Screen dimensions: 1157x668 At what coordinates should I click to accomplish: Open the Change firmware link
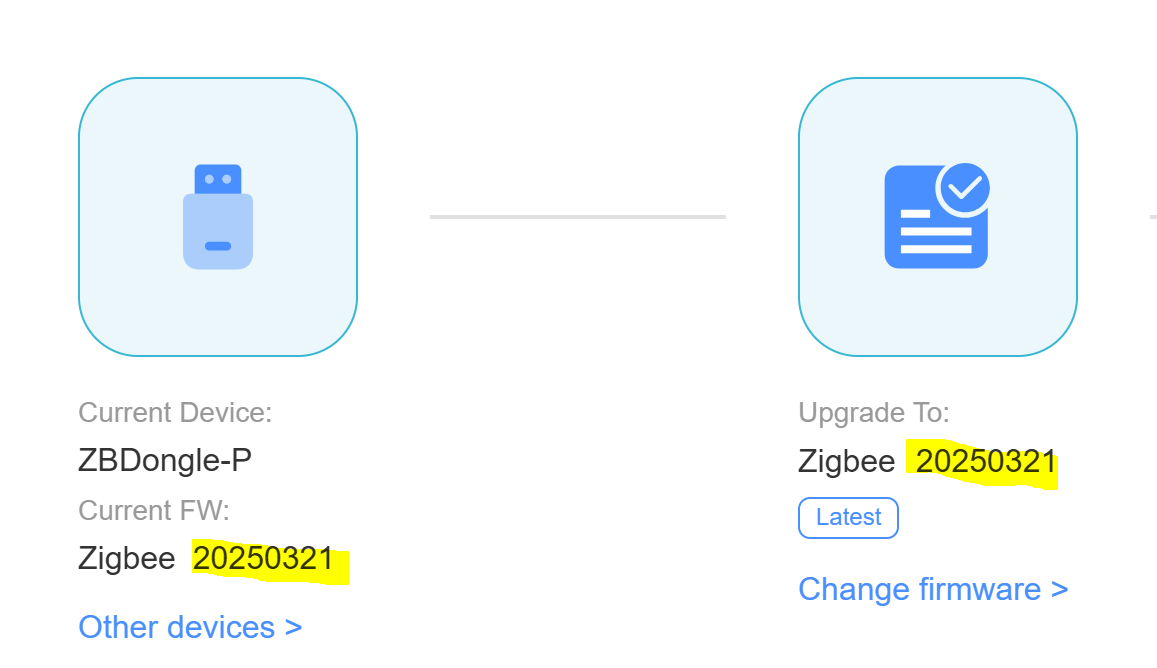pyautogui.click(x=933, y=589)
